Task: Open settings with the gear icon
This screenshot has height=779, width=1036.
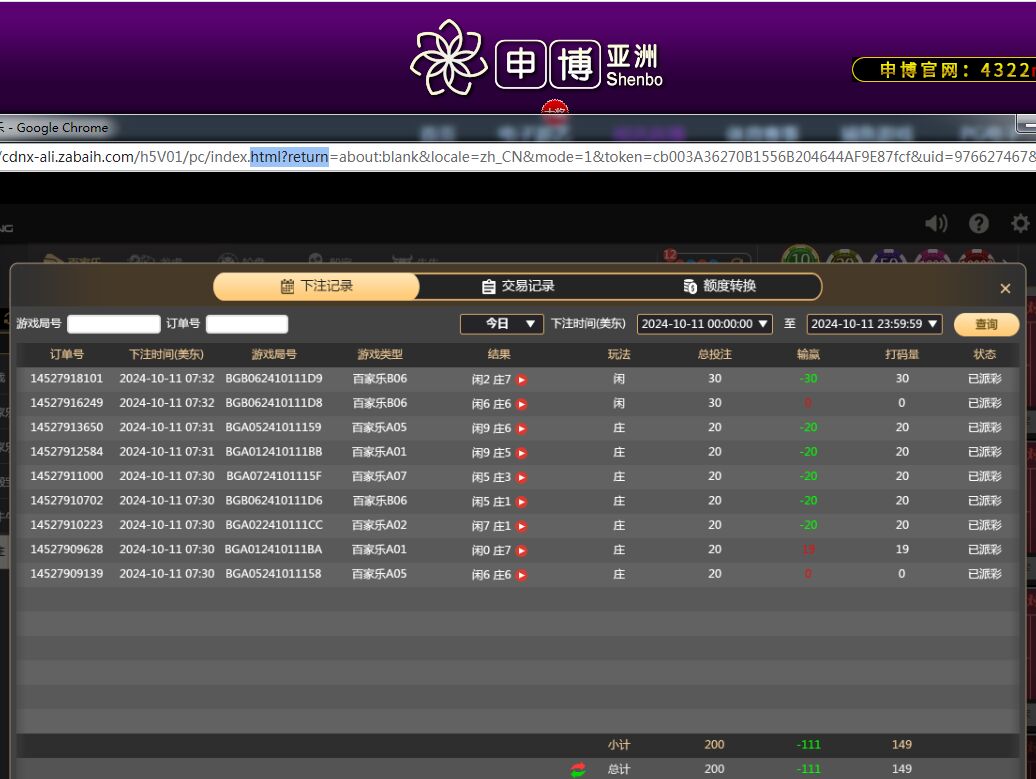Action: (1020, 224)
